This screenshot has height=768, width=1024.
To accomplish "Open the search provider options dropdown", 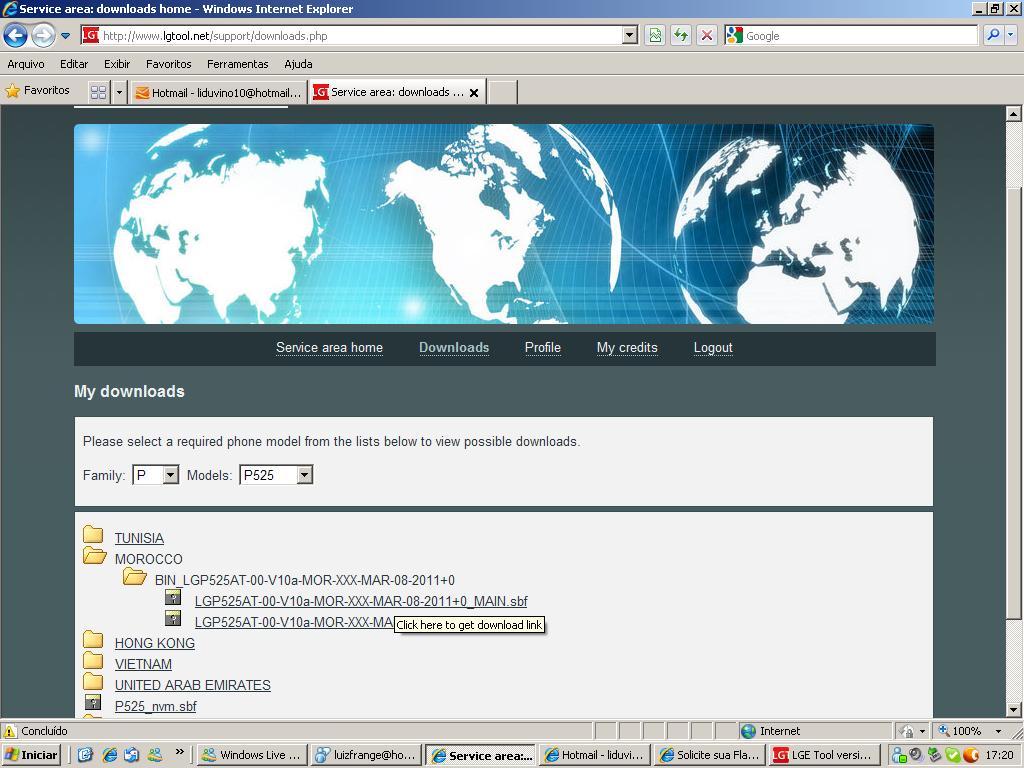I will (x=1011, y=35).
